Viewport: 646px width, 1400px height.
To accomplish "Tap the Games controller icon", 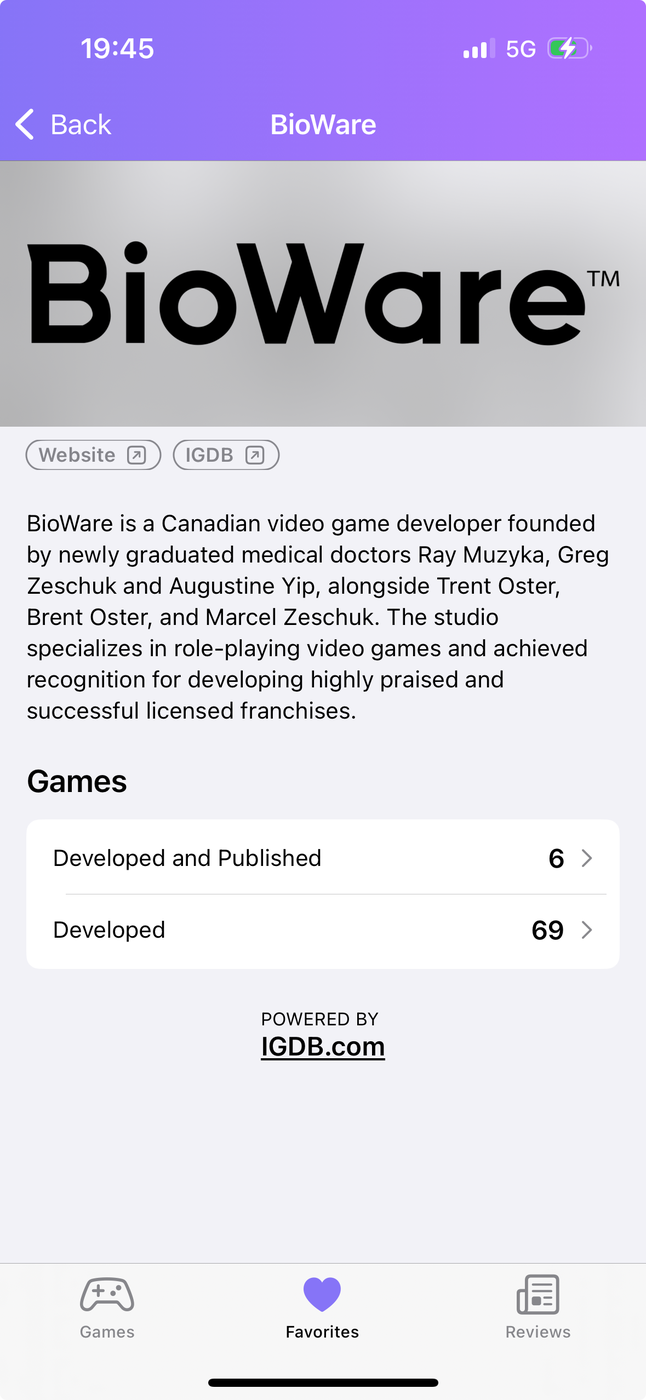I will (107, 1295).
